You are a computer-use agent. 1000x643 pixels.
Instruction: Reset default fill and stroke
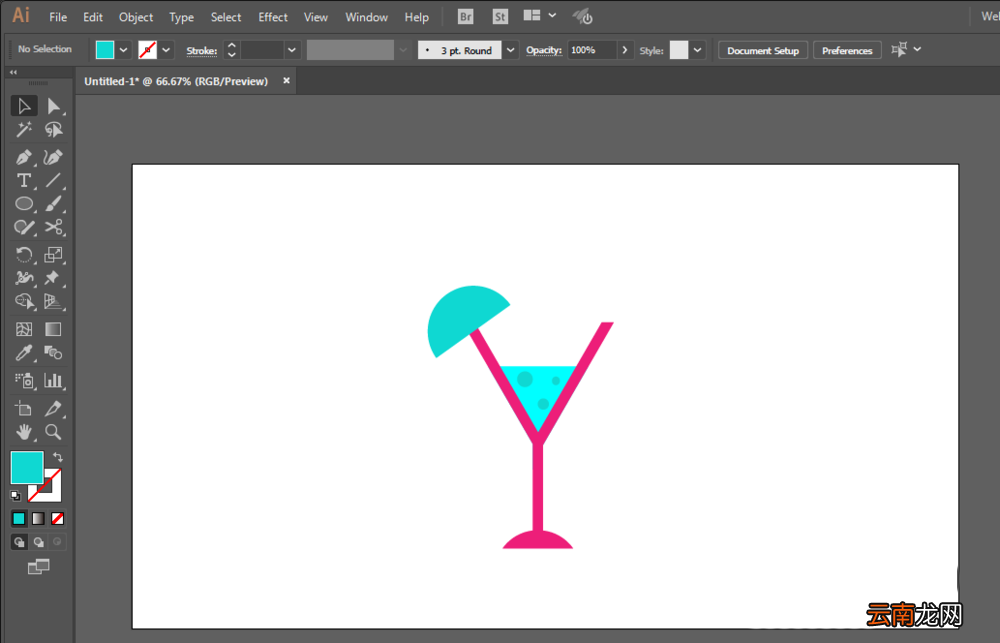15,496
